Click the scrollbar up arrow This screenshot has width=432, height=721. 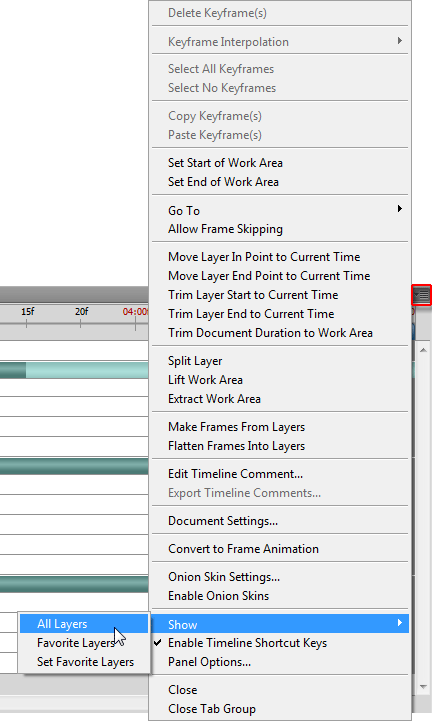[423, 350]
